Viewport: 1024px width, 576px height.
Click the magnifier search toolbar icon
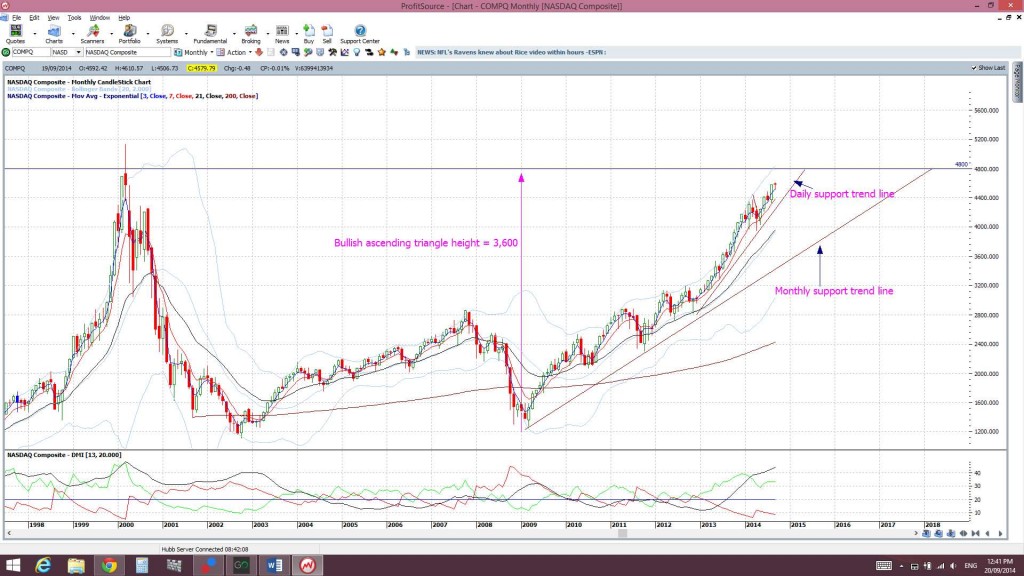[308, 52]
